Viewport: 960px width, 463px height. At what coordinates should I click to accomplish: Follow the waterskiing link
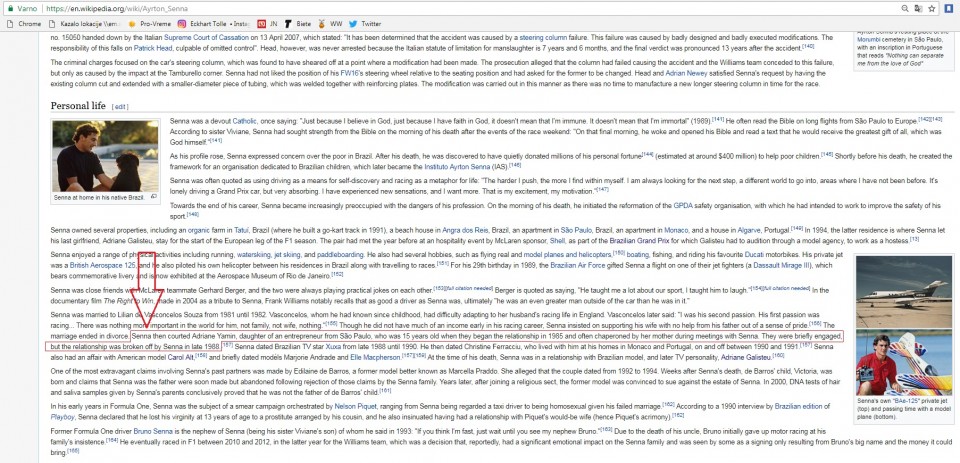[253, 254]
